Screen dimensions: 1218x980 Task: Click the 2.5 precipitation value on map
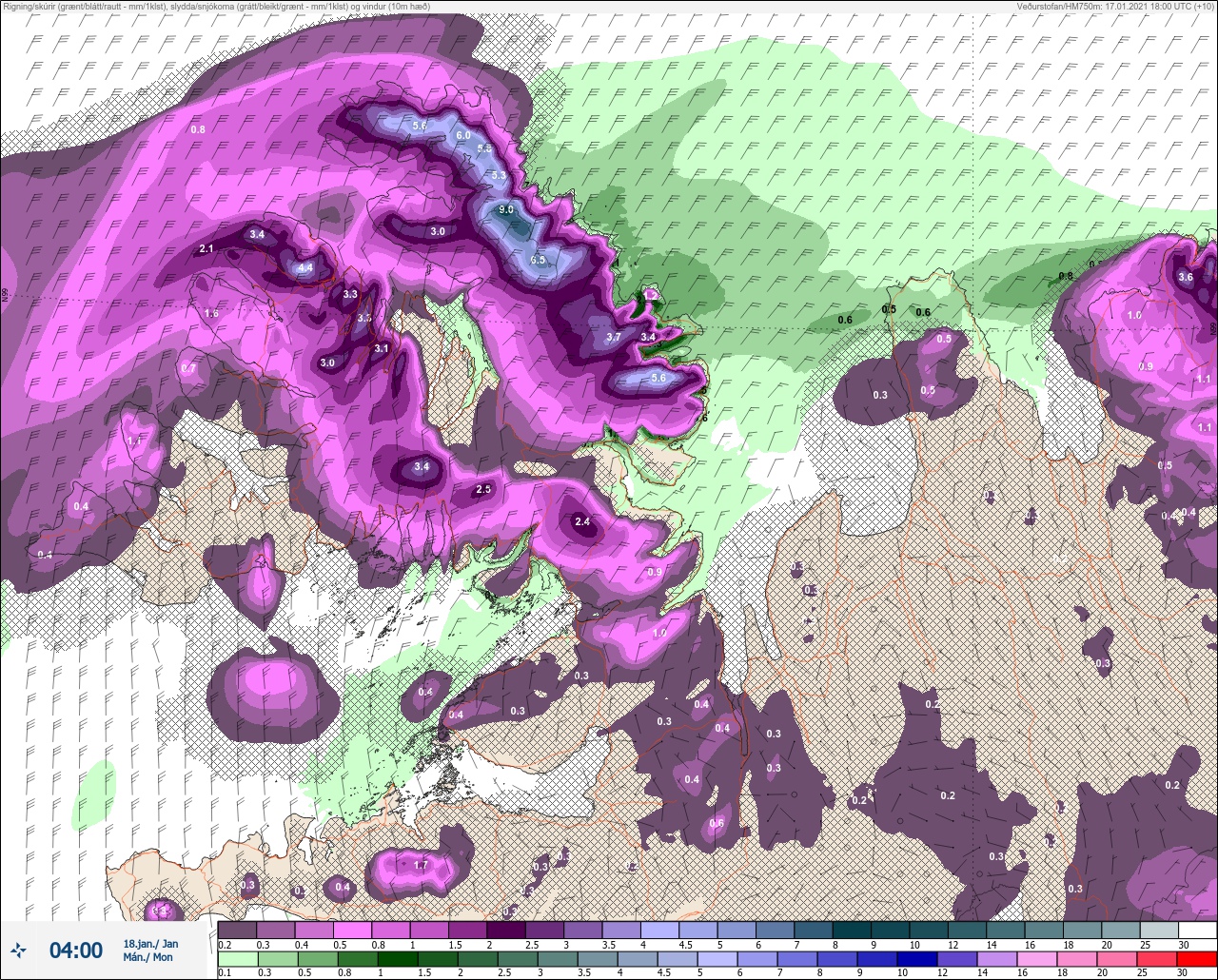[x=483, y=489]
